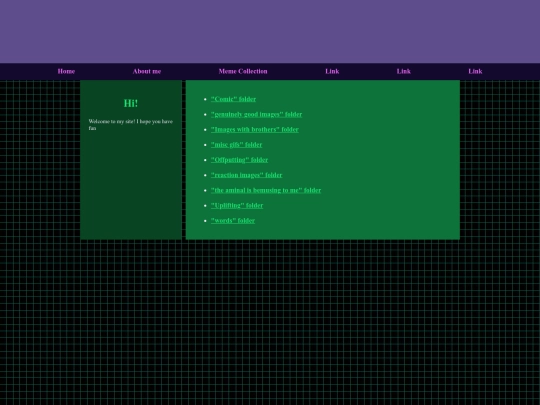Go to the Home nav link
The width and height of the screenshot is (540, 405).
pyautogui.click(x=66, y=71)
